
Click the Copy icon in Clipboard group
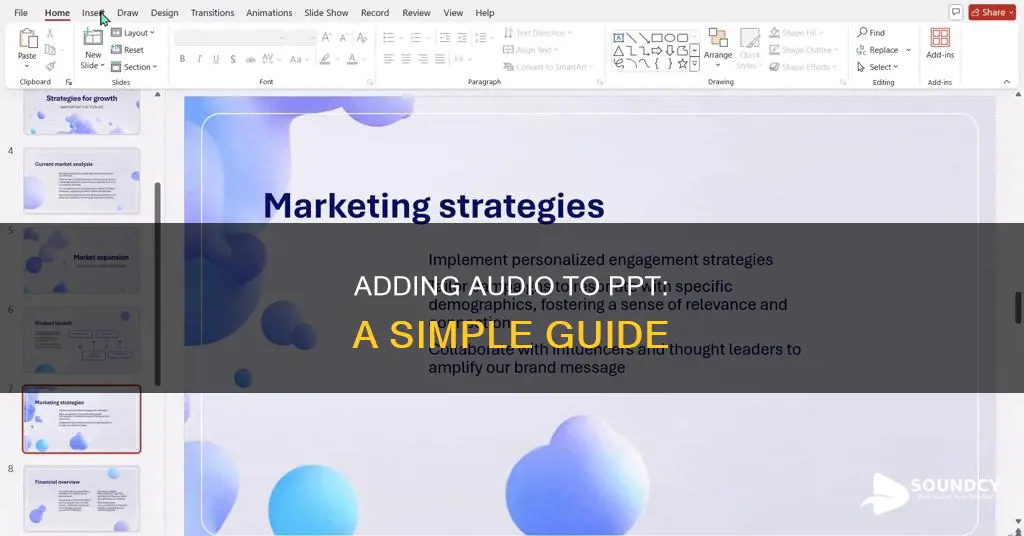(50, 50)
